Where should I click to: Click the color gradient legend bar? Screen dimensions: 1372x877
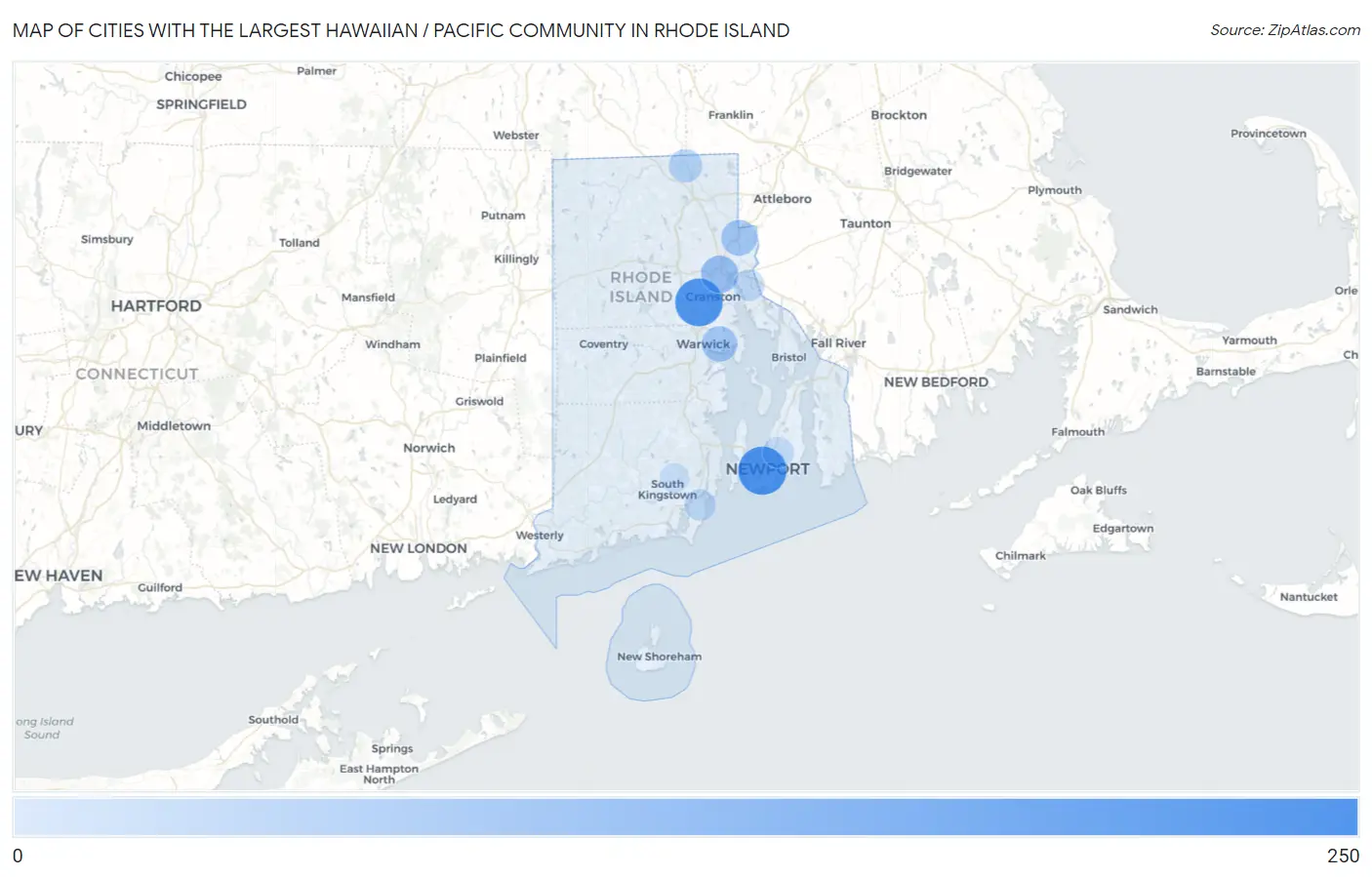click(686, 817)
